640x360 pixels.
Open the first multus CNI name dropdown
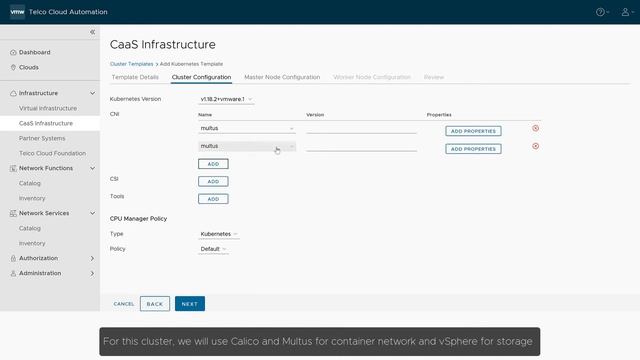click(x=247, y=128)
